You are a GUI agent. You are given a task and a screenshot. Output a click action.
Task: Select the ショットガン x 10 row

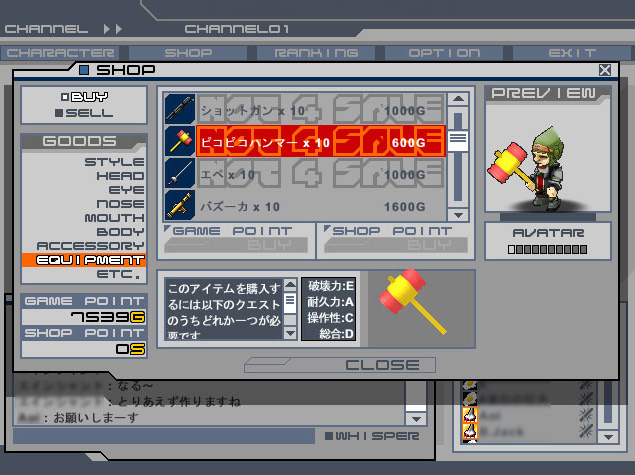tap(305, 109)
